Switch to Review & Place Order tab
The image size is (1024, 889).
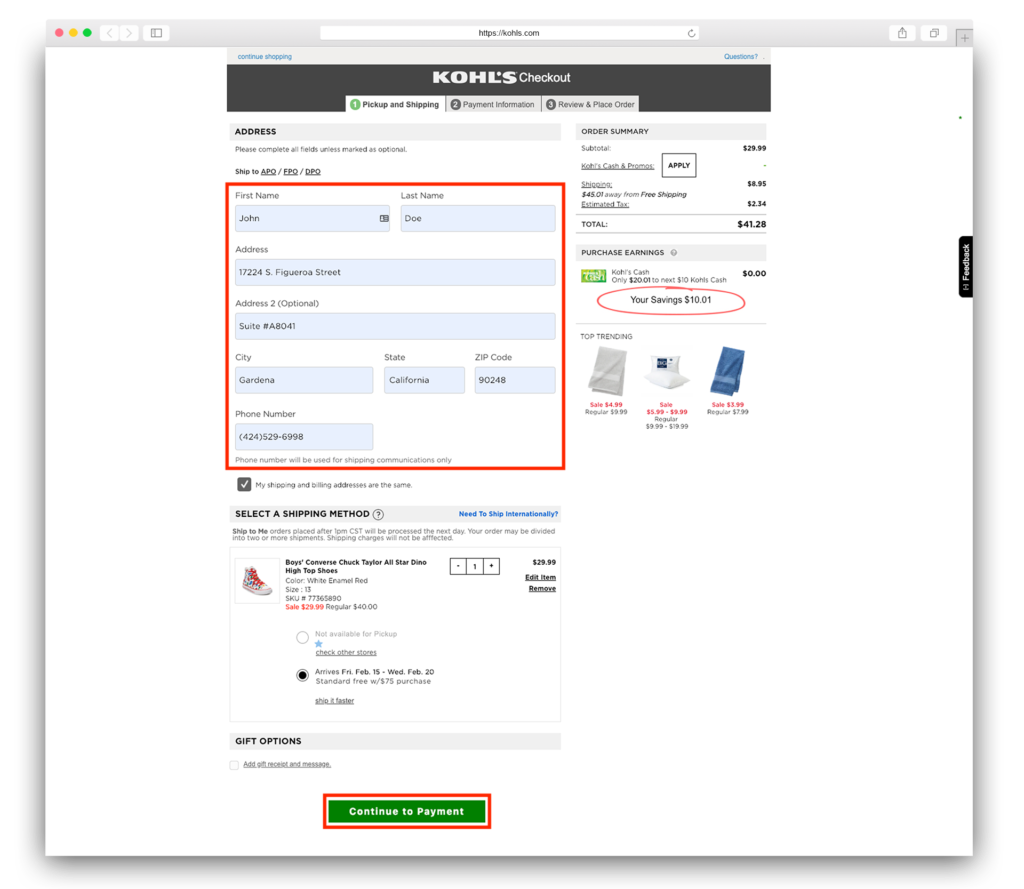point(590,105)
